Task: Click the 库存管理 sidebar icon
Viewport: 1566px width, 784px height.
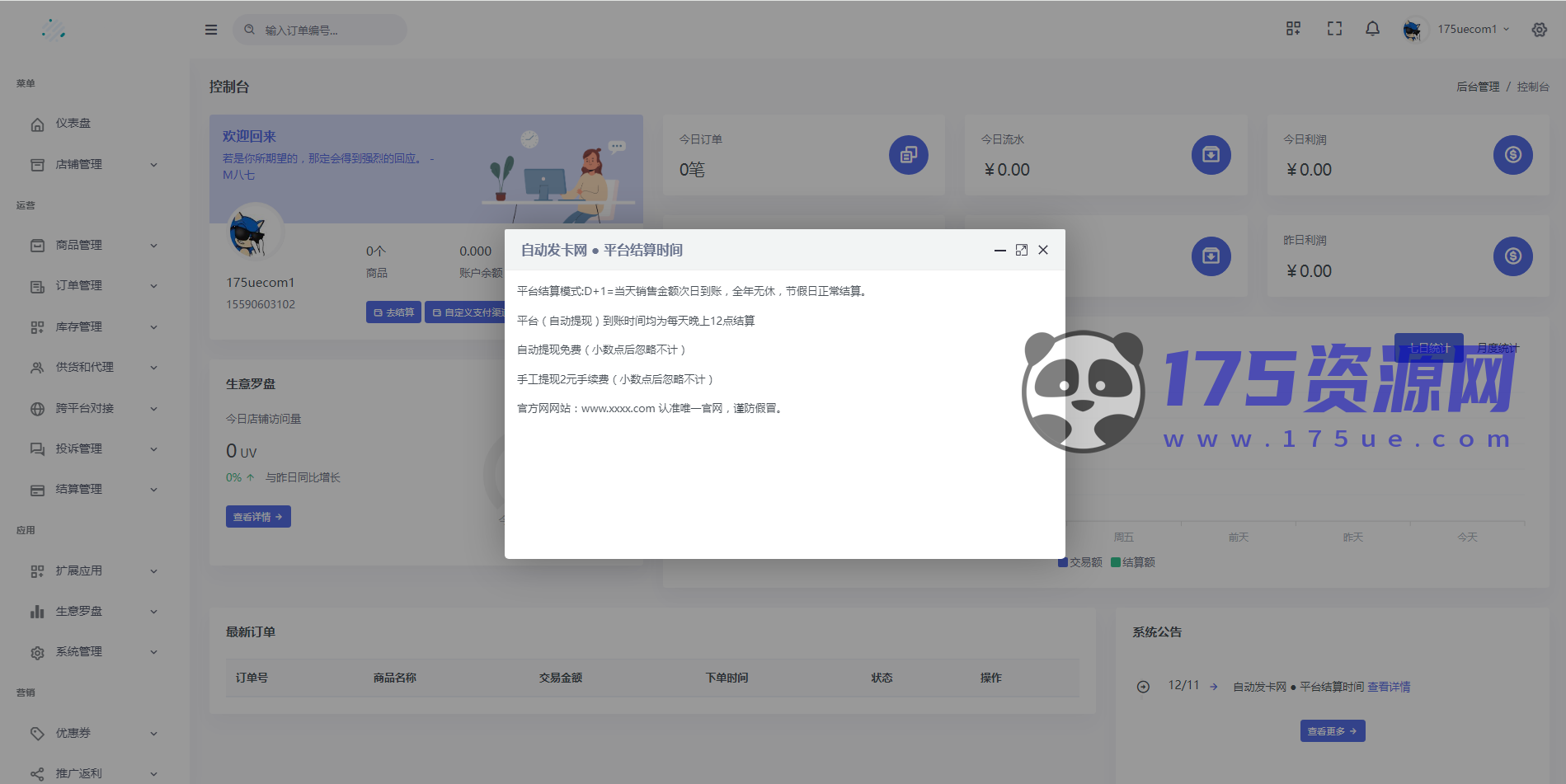Action: tap(37, 327)
